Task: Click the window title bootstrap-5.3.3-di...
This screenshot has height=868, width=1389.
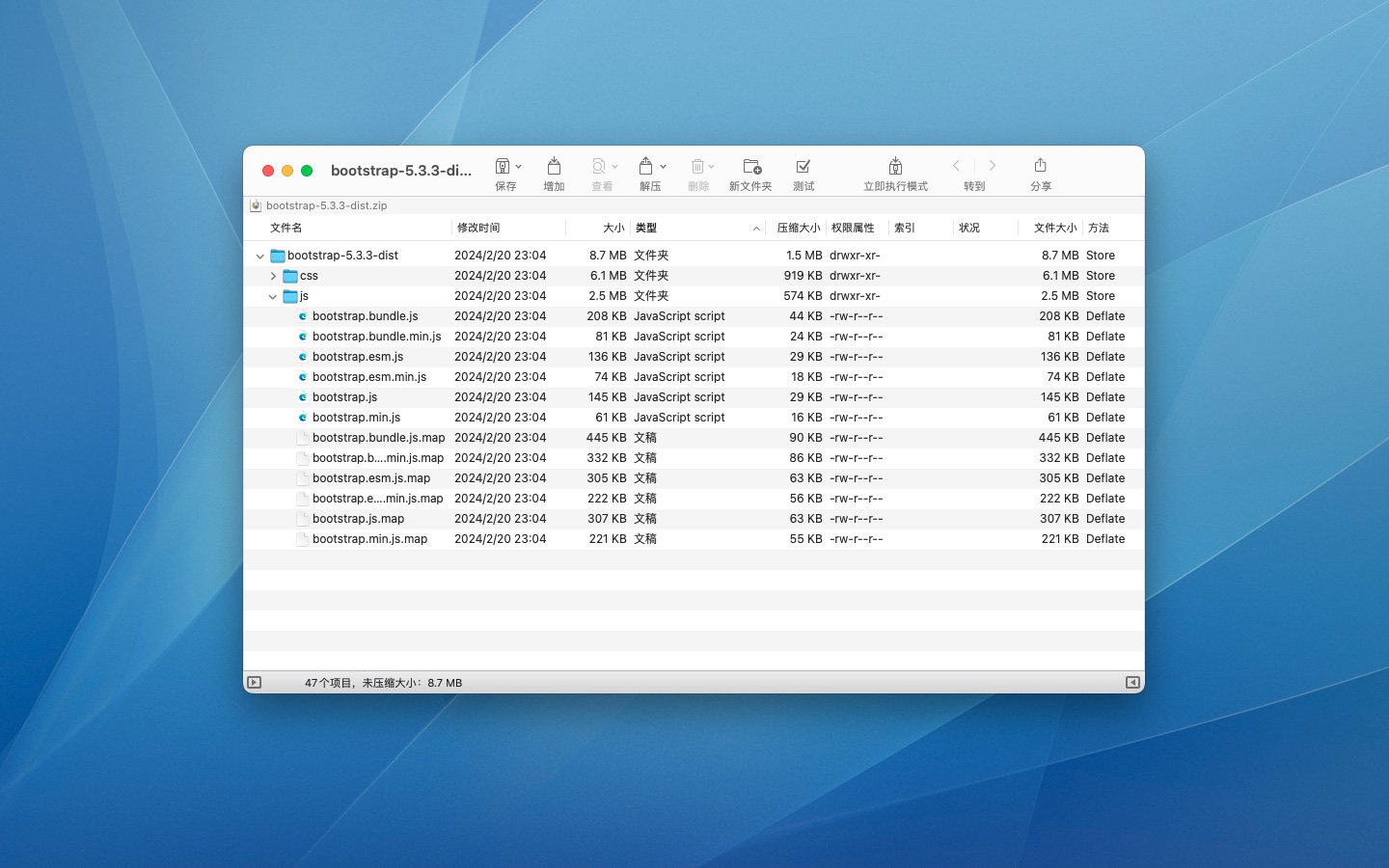Action: [x=401, y=171]
